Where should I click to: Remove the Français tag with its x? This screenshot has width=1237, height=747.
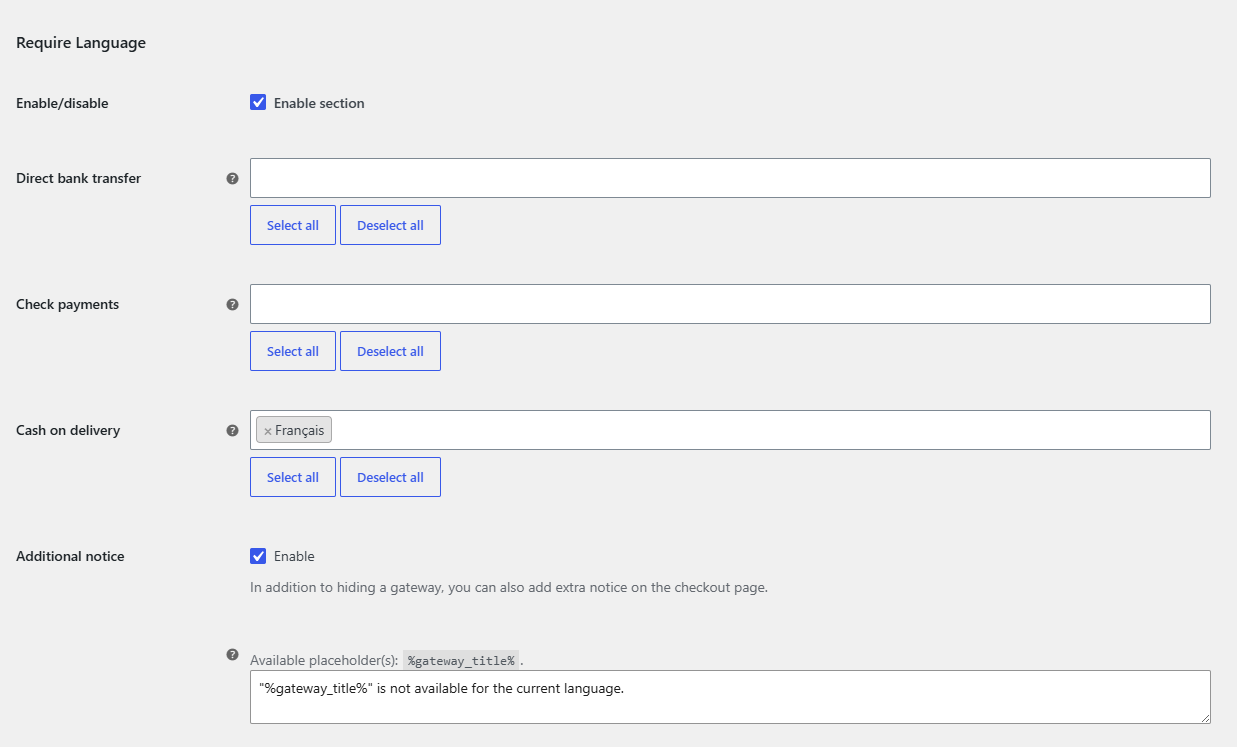pyautogui.click(x=268, y=431)
